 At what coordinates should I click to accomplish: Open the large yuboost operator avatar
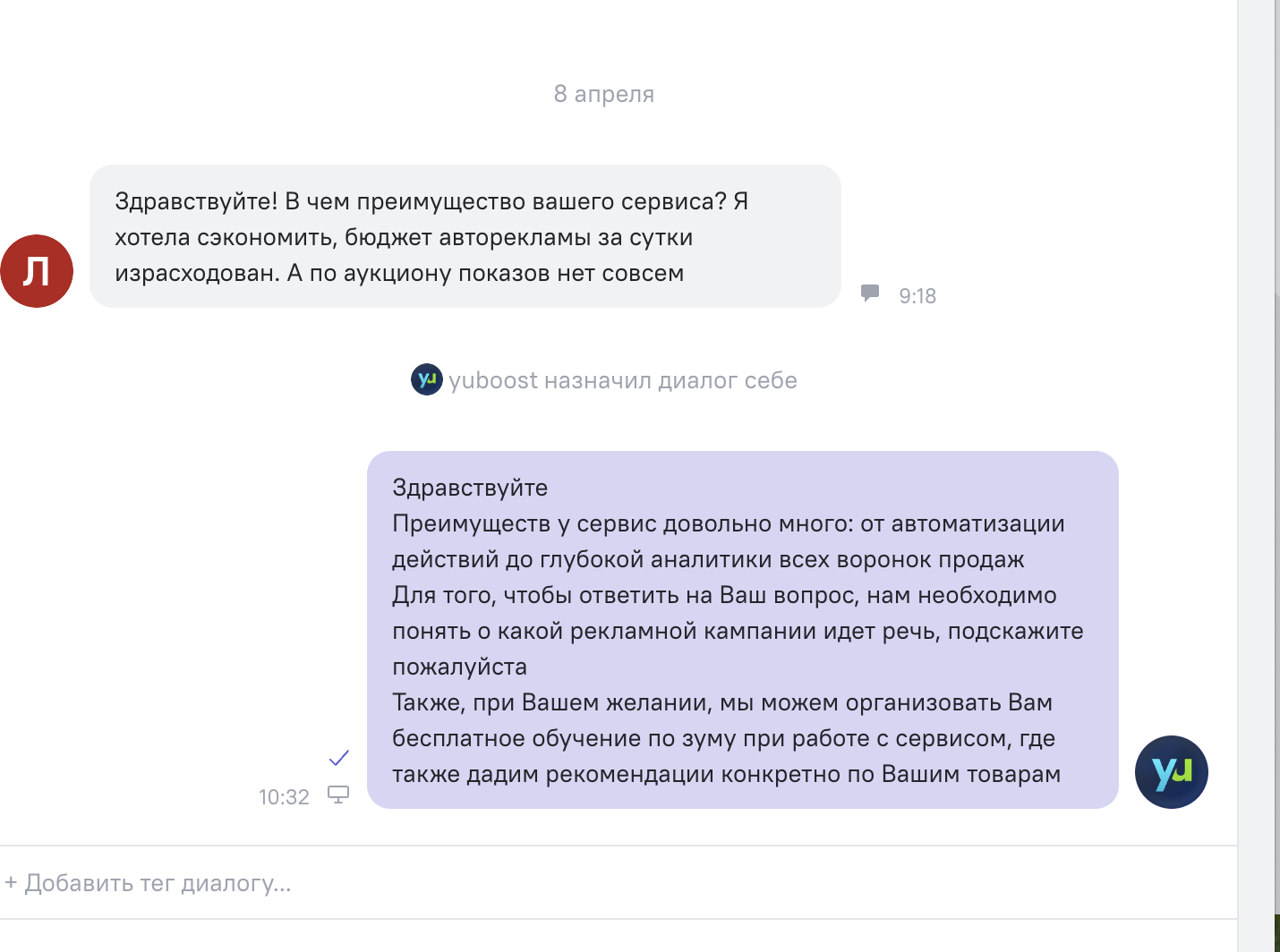click(x=1171, y=771)
